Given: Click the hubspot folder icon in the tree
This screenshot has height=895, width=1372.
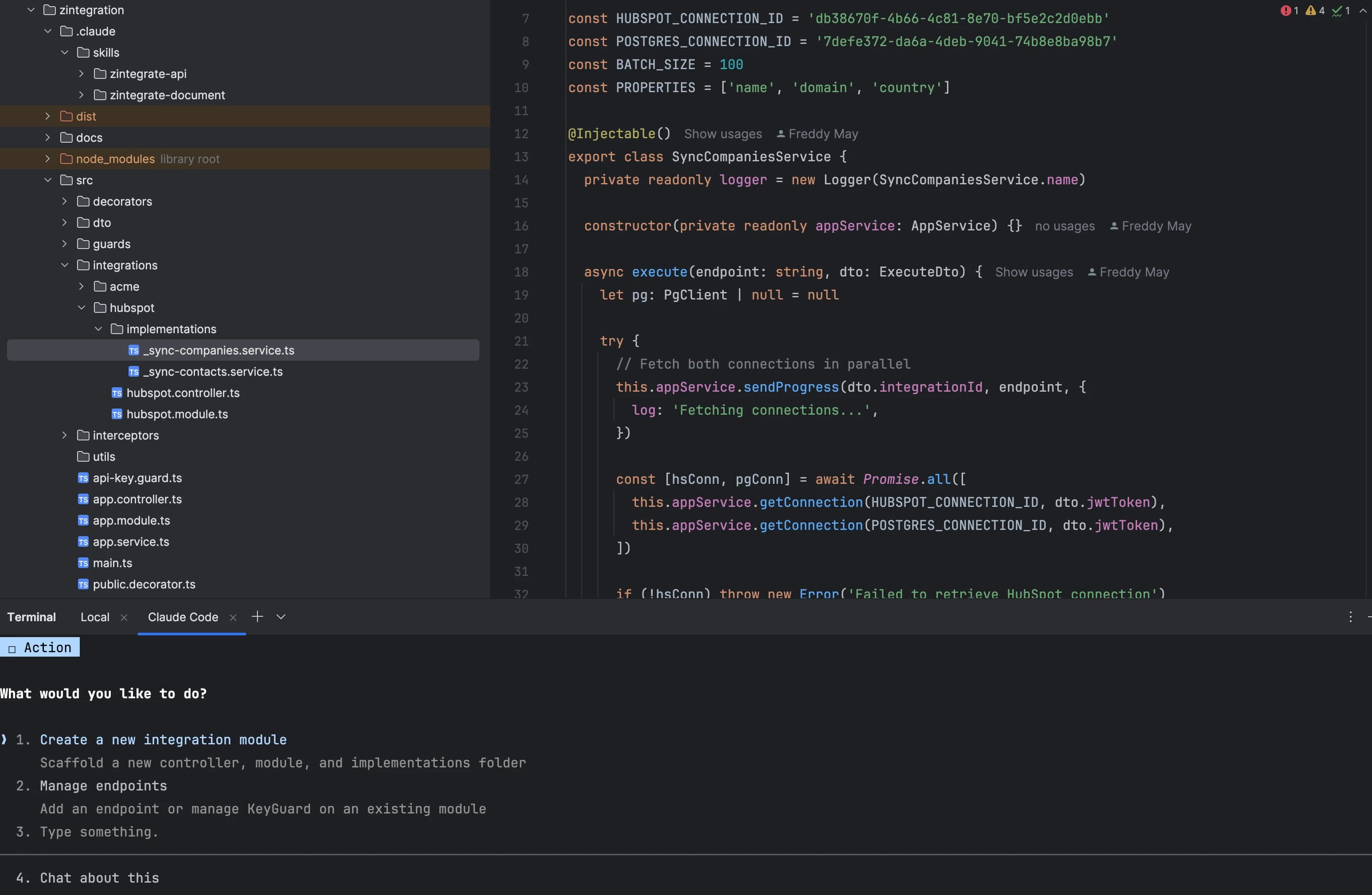Looking at the screenshot, I should [100, 308].
